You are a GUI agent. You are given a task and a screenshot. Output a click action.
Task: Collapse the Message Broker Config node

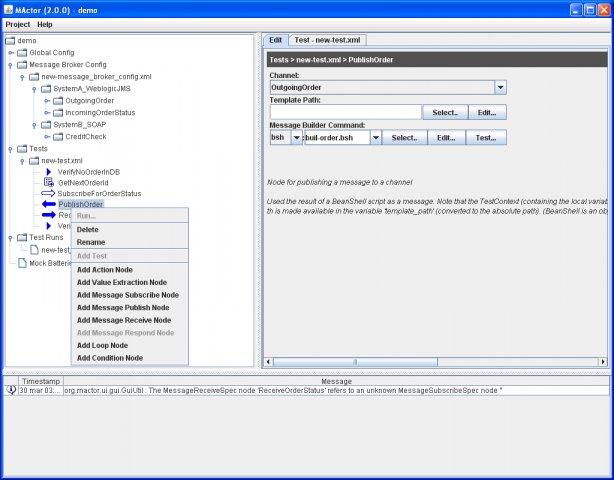11,65
